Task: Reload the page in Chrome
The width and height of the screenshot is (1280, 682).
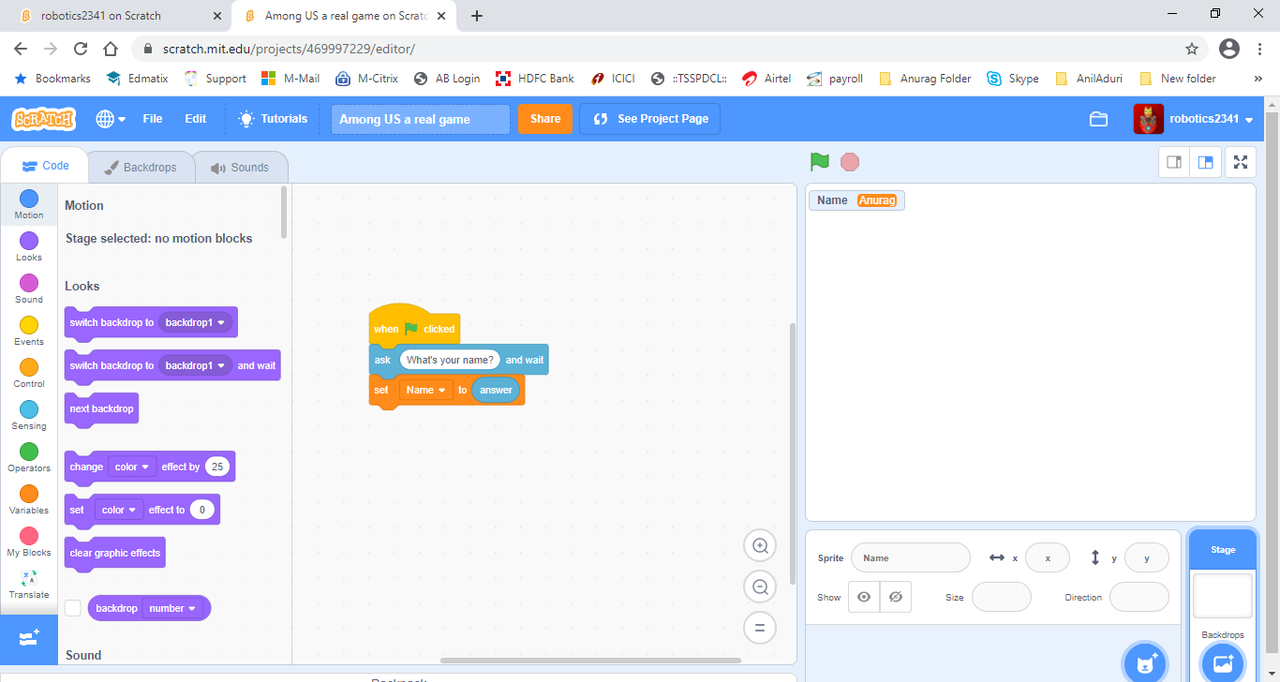Action: coord(81,48)
